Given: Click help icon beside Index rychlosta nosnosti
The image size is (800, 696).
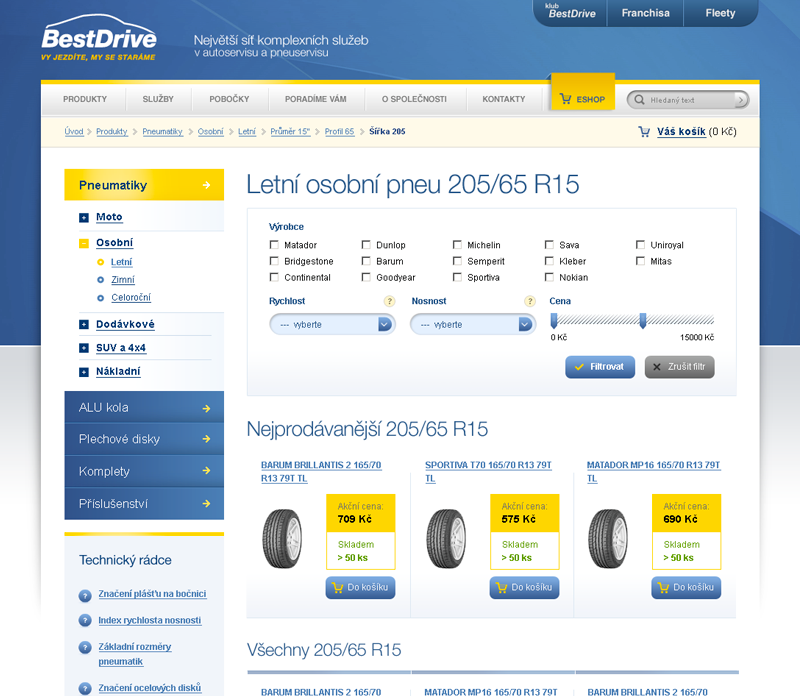Looking at the screenshot, I should tap(85, 621).
